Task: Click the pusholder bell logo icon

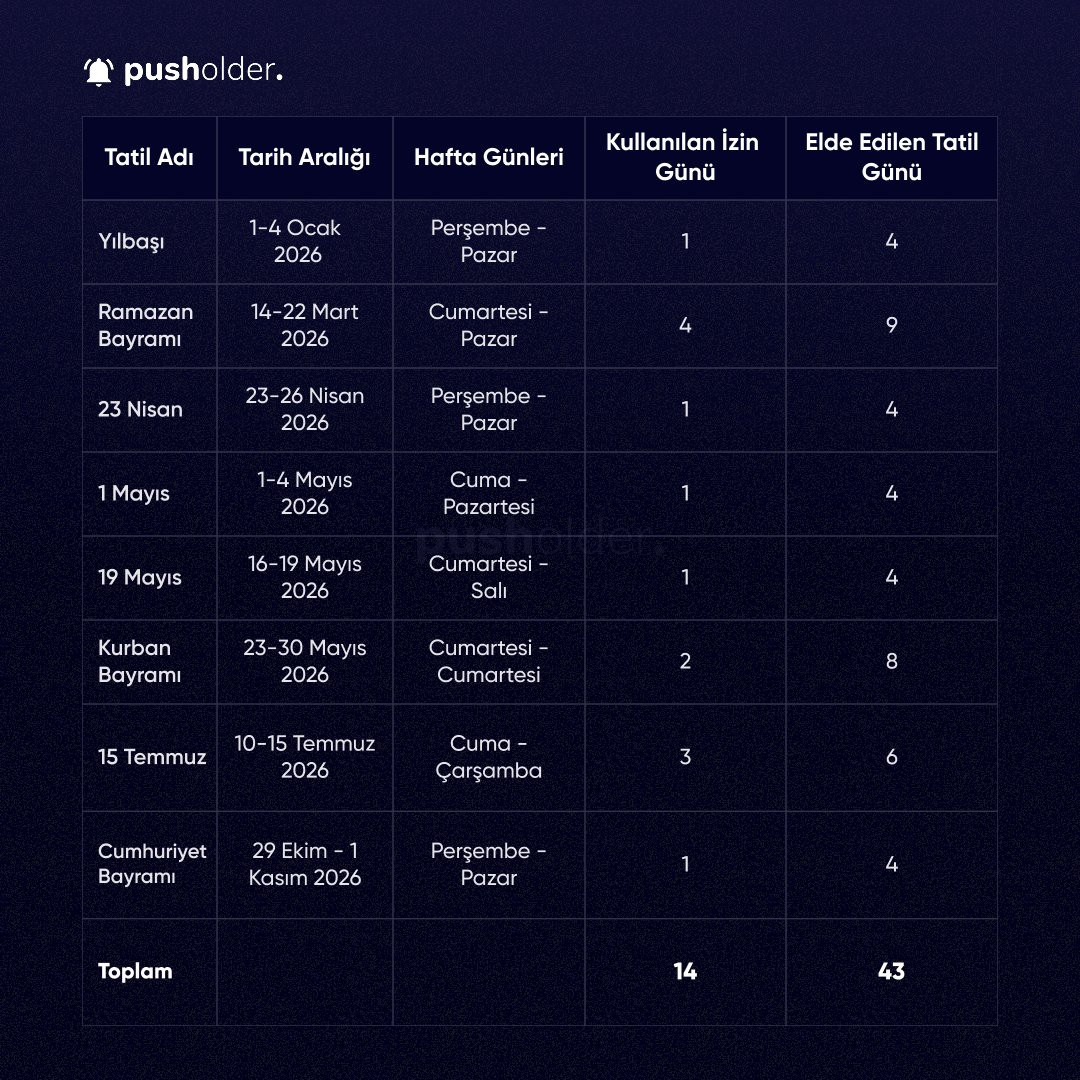Action: [99, 72]
